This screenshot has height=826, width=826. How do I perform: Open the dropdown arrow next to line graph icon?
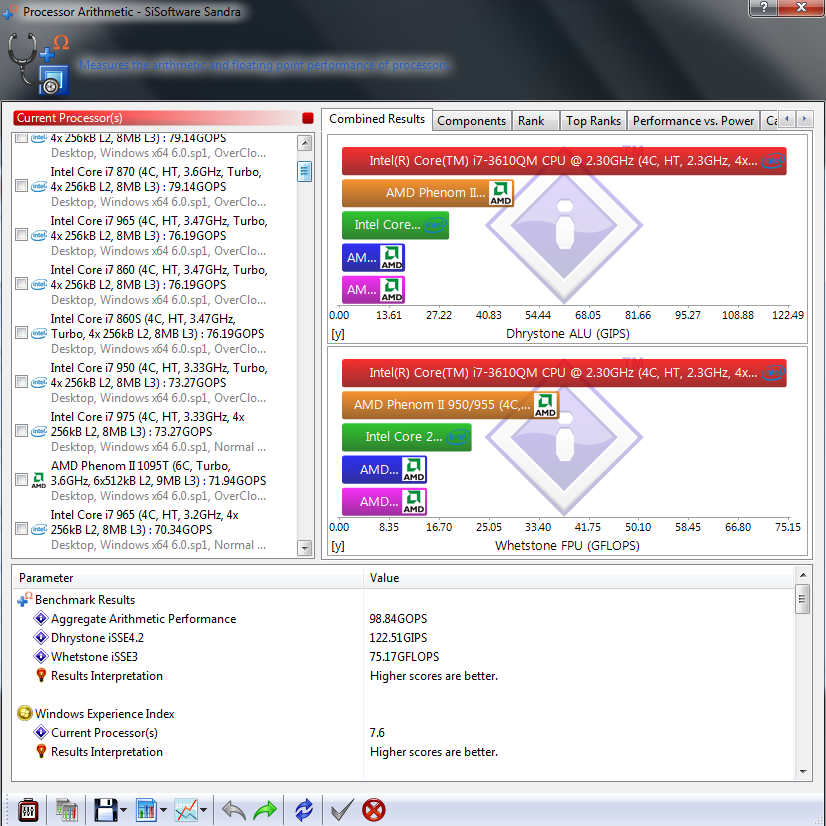click(203, 810)
